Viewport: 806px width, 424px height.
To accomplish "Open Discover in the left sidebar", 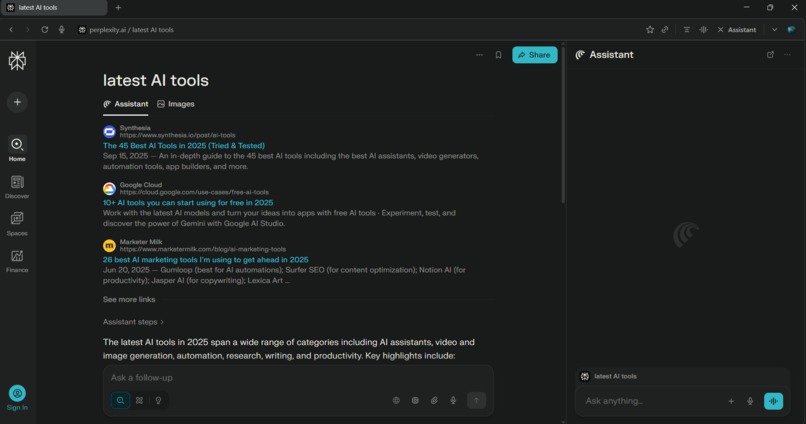I will point(17,187).
